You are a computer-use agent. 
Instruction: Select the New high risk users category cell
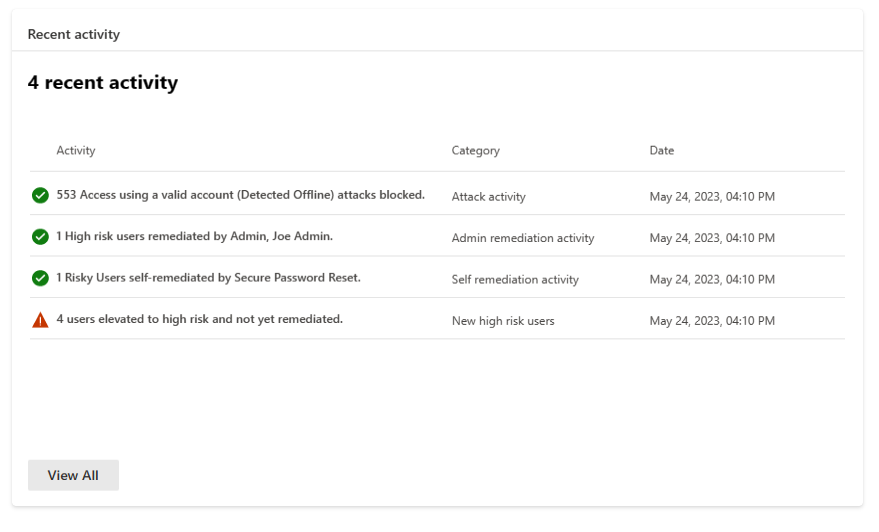click(503, 321)
